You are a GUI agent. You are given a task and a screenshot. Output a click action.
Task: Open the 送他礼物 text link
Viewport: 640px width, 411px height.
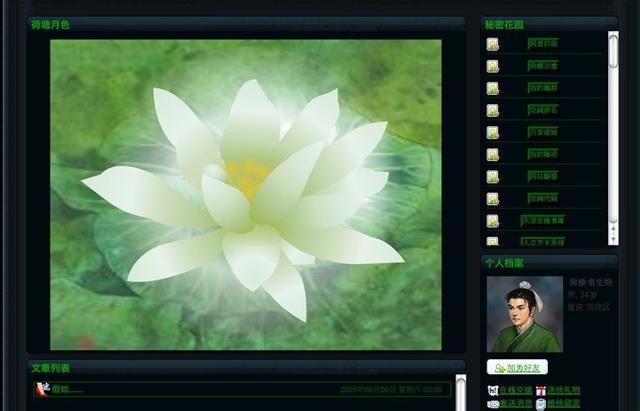[x=564, y=390]
